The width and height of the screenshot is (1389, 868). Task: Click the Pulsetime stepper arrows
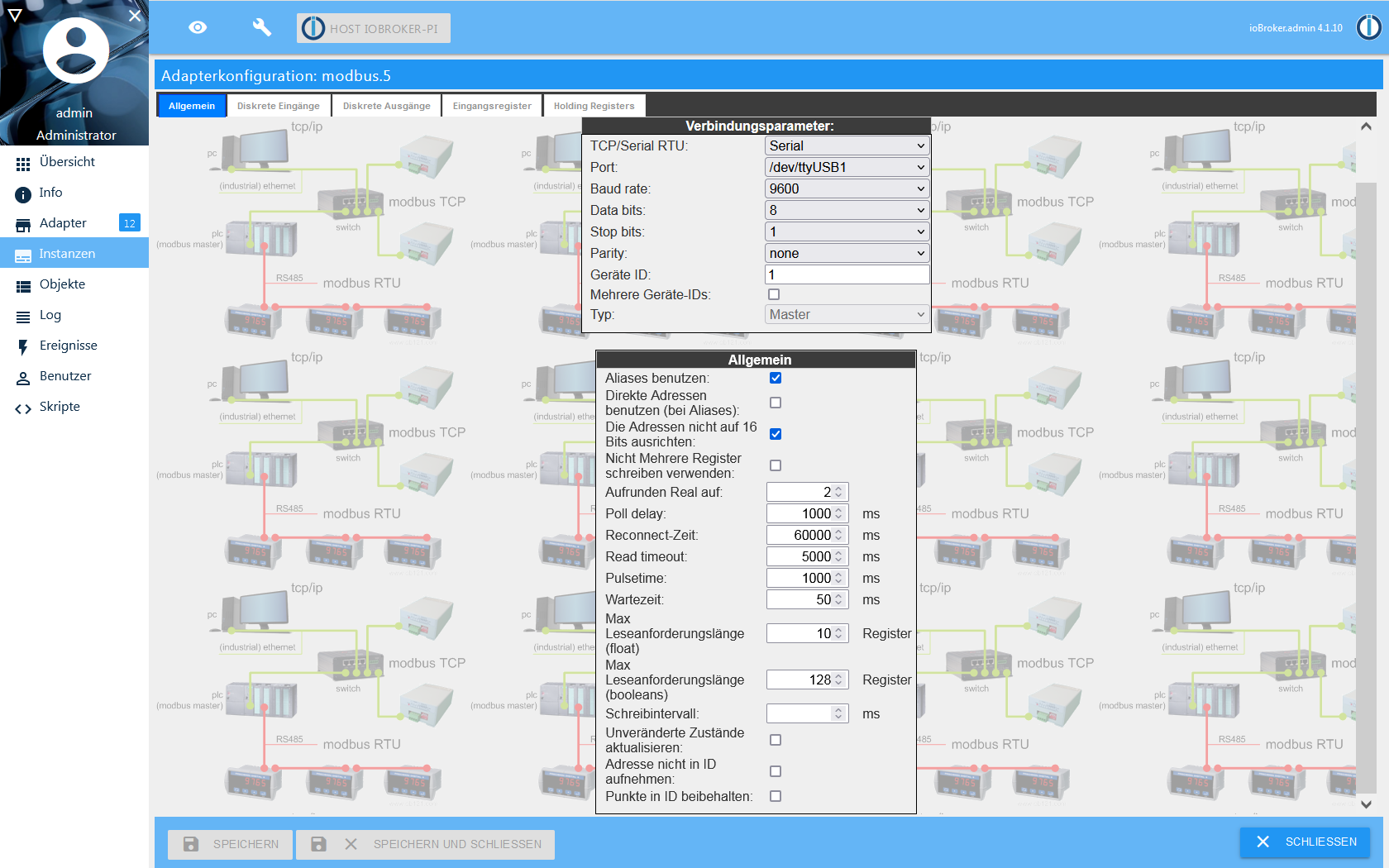point(839,578)
